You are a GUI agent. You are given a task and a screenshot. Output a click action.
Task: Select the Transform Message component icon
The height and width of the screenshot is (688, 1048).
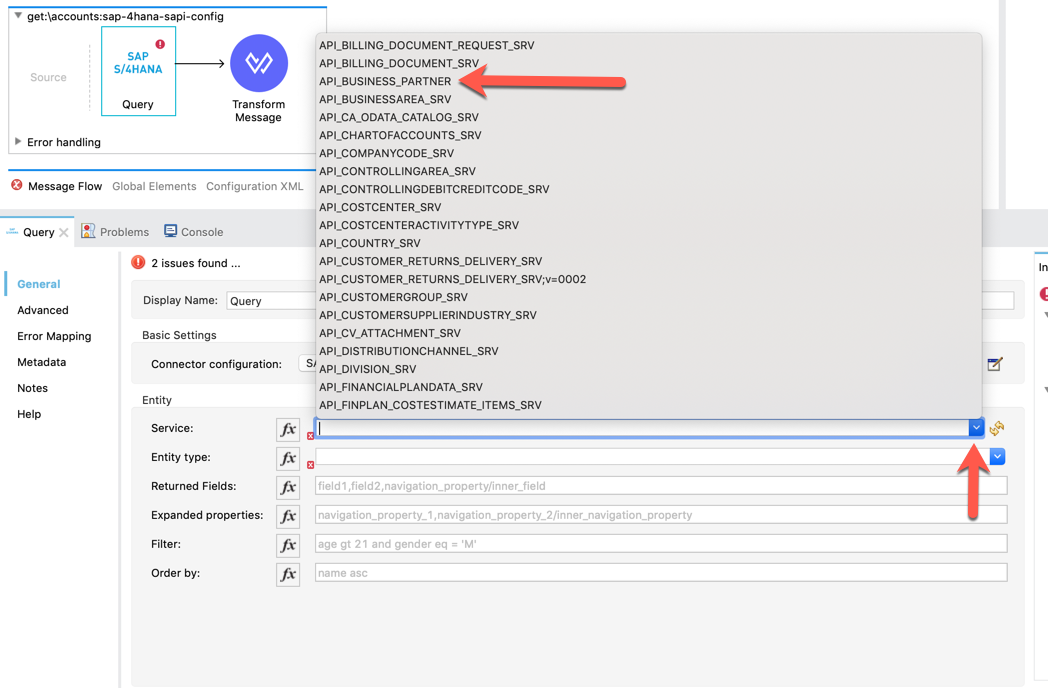[x=259, y=64]
